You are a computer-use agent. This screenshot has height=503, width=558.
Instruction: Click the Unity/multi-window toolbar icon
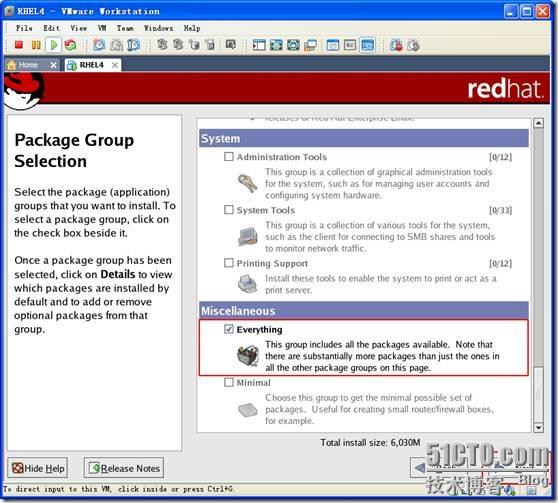tap(310, 45)
